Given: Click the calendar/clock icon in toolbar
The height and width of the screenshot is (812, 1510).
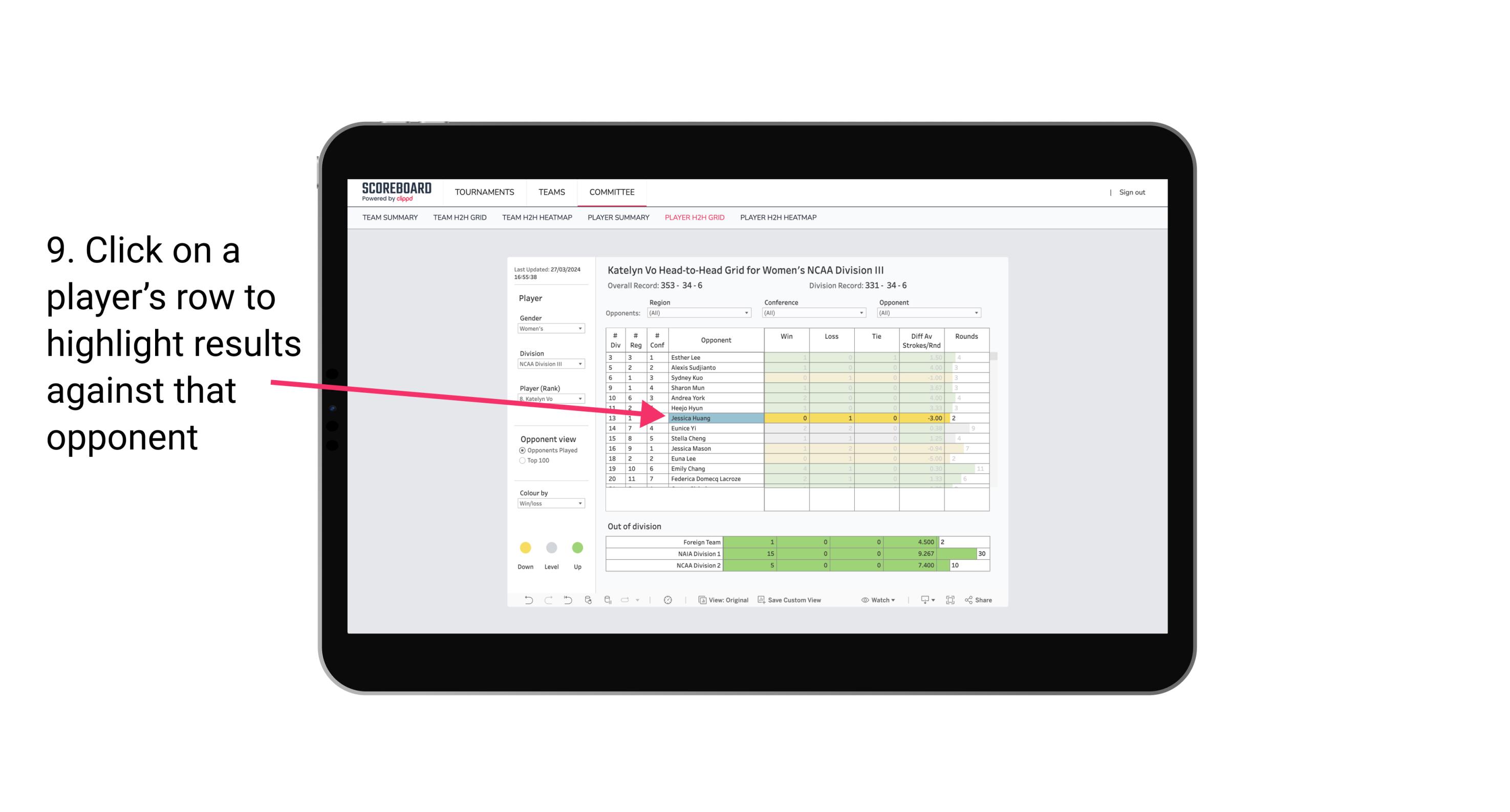Looking at the screenshot, I should tap(667, 599).
